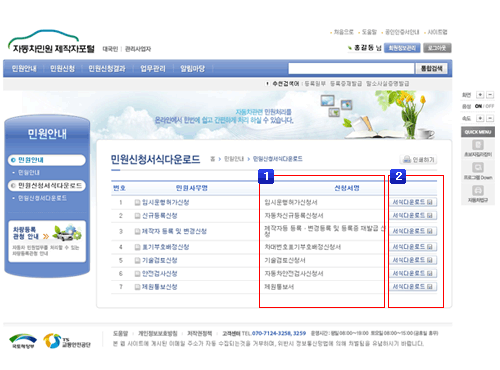Decrease speed with 속도 minus button
The width and height of the screenshot is (500, 370).
490,118
